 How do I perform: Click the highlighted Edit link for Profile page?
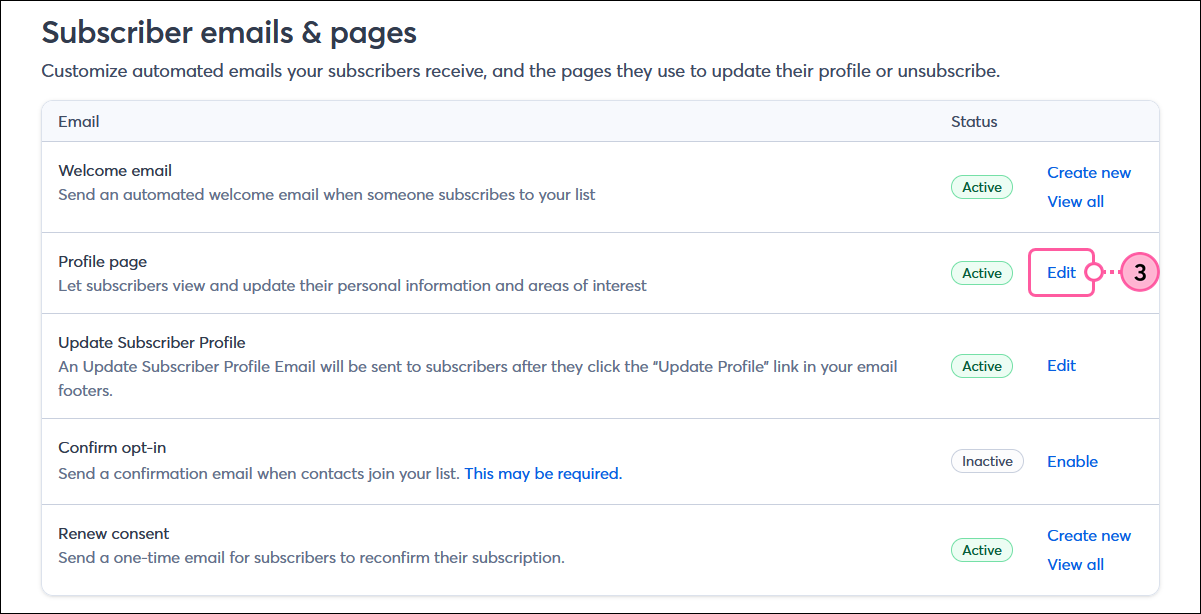tap(1061, 272)
